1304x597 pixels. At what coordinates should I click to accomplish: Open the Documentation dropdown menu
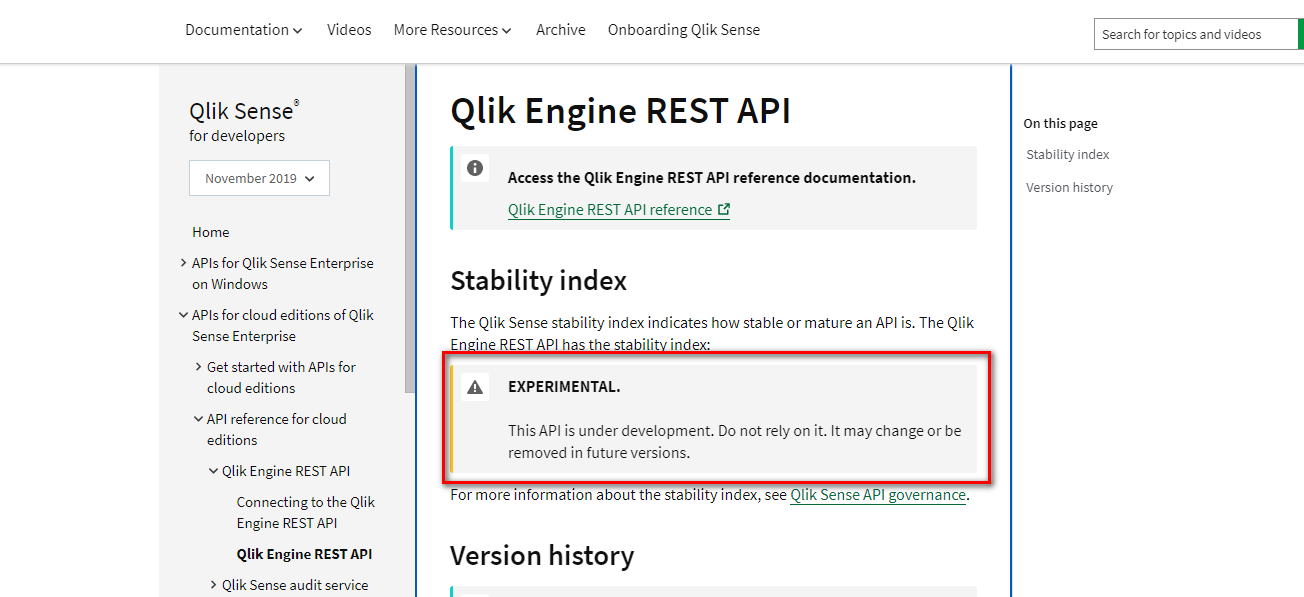(x=243, y=30)
